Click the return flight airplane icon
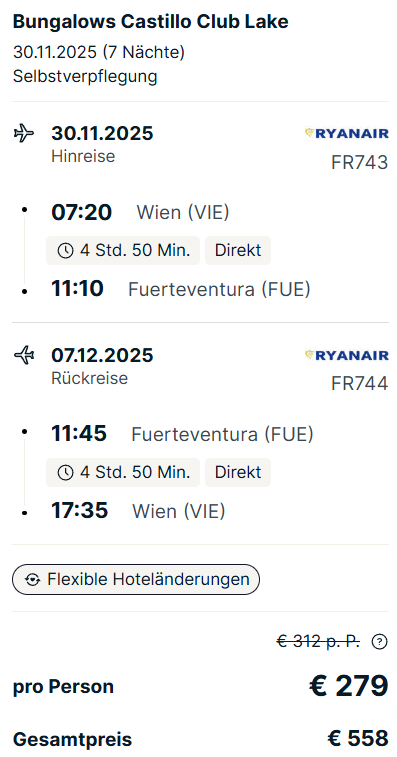 click(x=24, y=355)
